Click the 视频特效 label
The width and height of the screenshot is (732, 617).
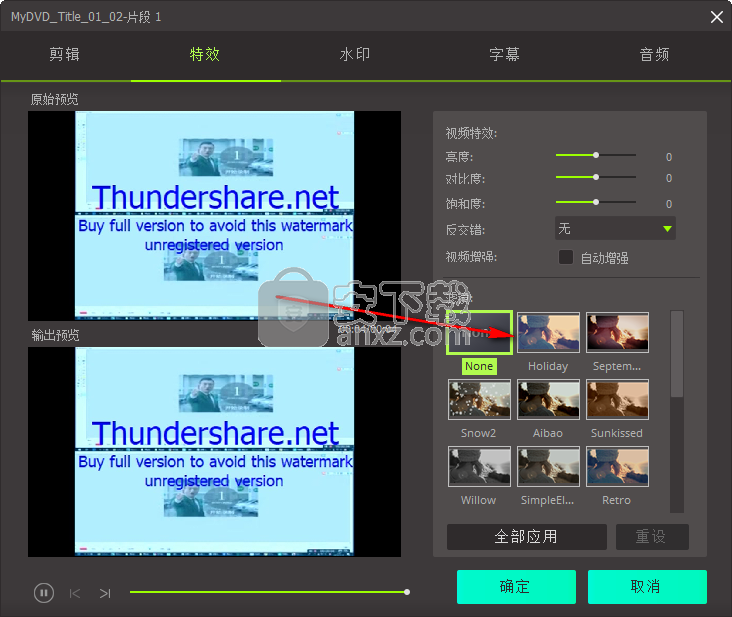coord(471,133)
